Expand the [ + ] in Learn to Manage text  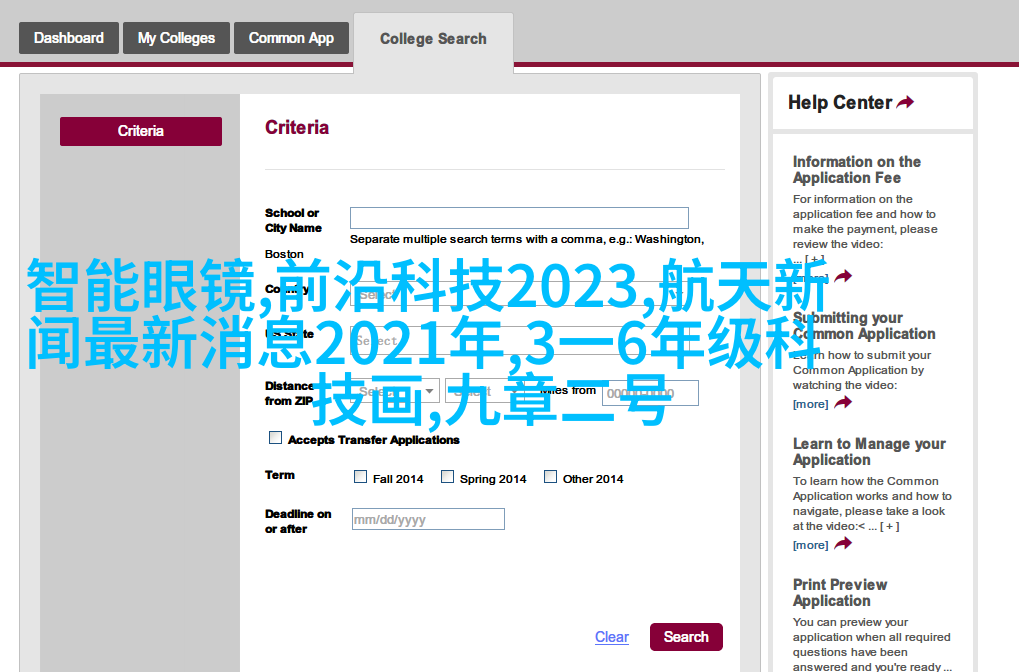(890, 526)
